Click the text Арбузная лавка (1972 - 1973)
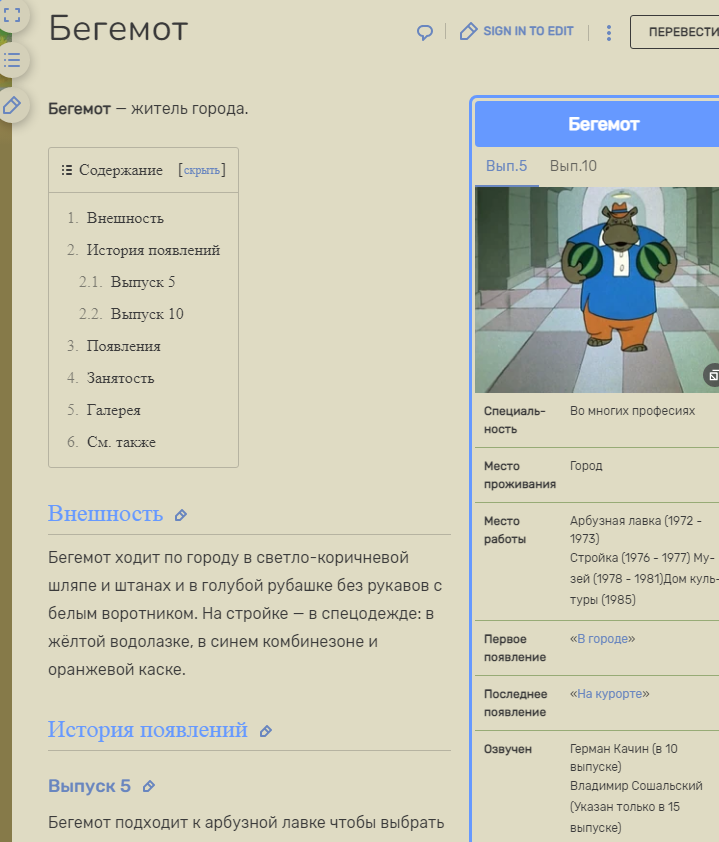 (636, 529)
